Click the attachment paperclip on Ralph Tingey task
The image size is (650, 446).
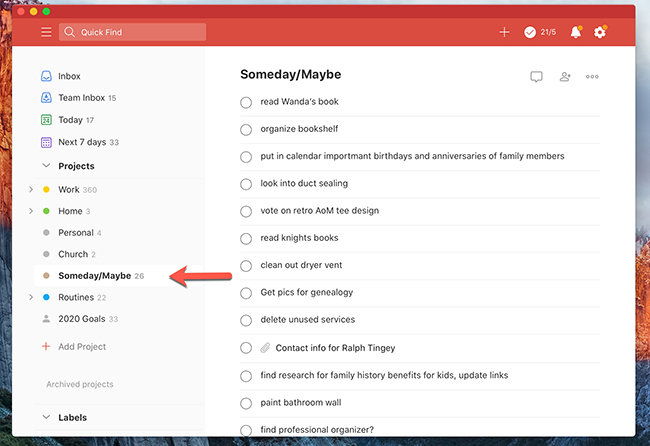[265, 348]
